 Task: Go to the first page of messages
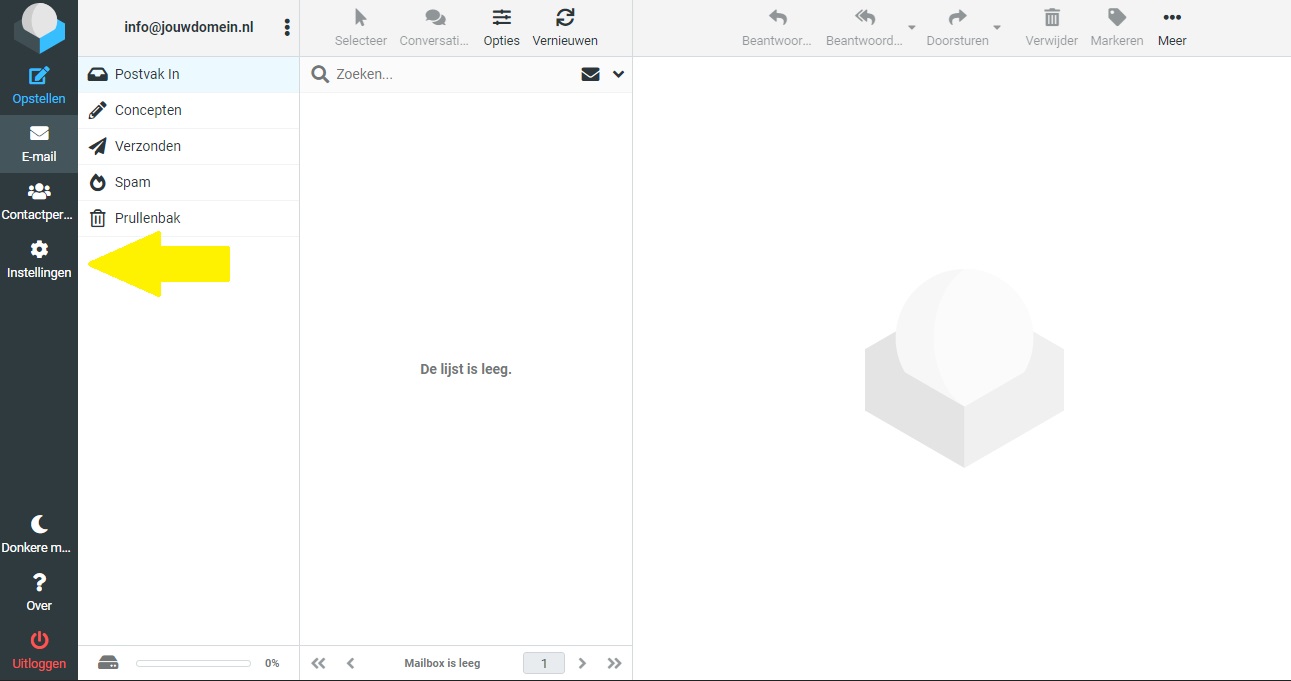click(x=318, y=663)
